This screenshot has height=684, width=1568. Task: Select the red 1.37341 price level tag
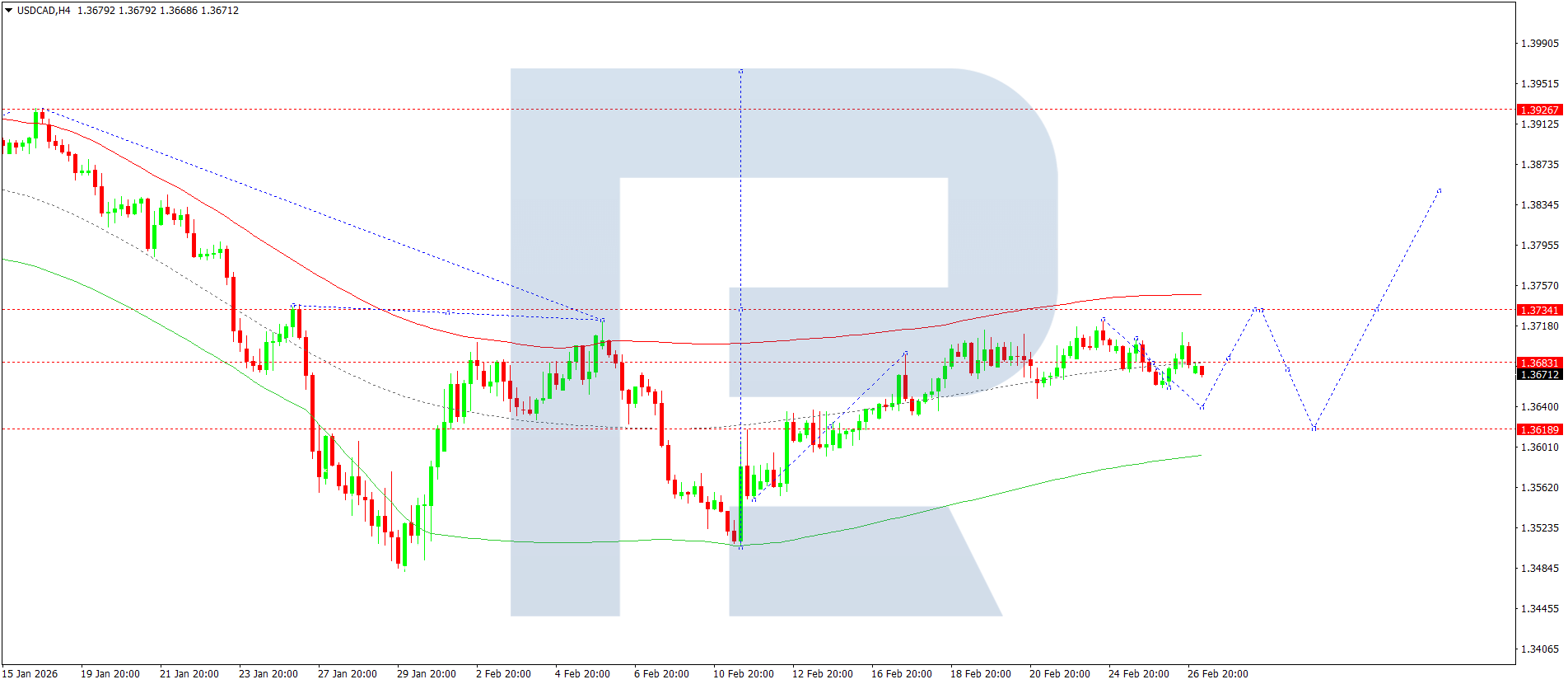tap(1538, 310)
